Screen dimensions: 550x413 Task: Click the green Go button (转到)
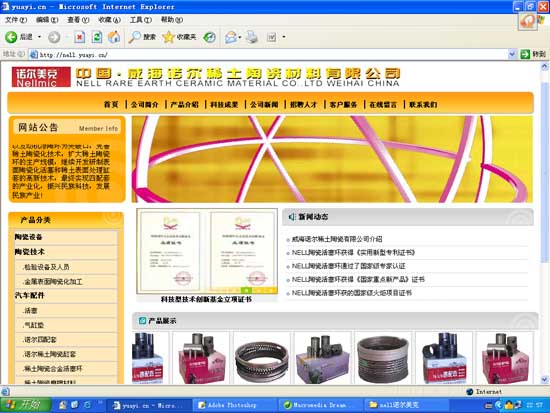533,54
